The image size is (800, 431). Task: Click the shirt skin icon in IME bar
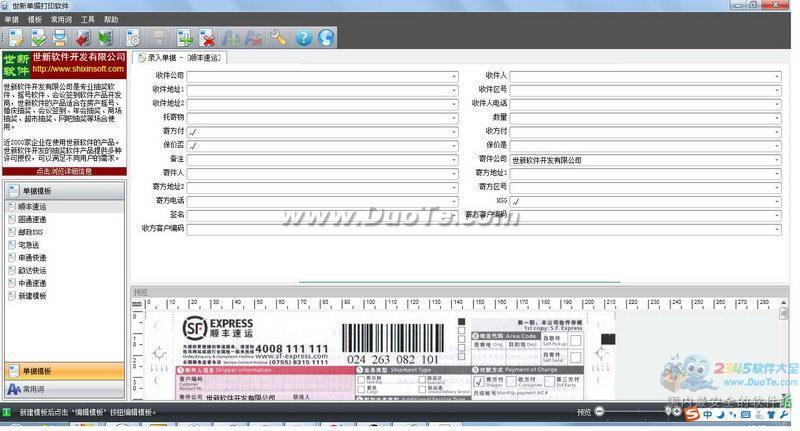tap(771, 415)
